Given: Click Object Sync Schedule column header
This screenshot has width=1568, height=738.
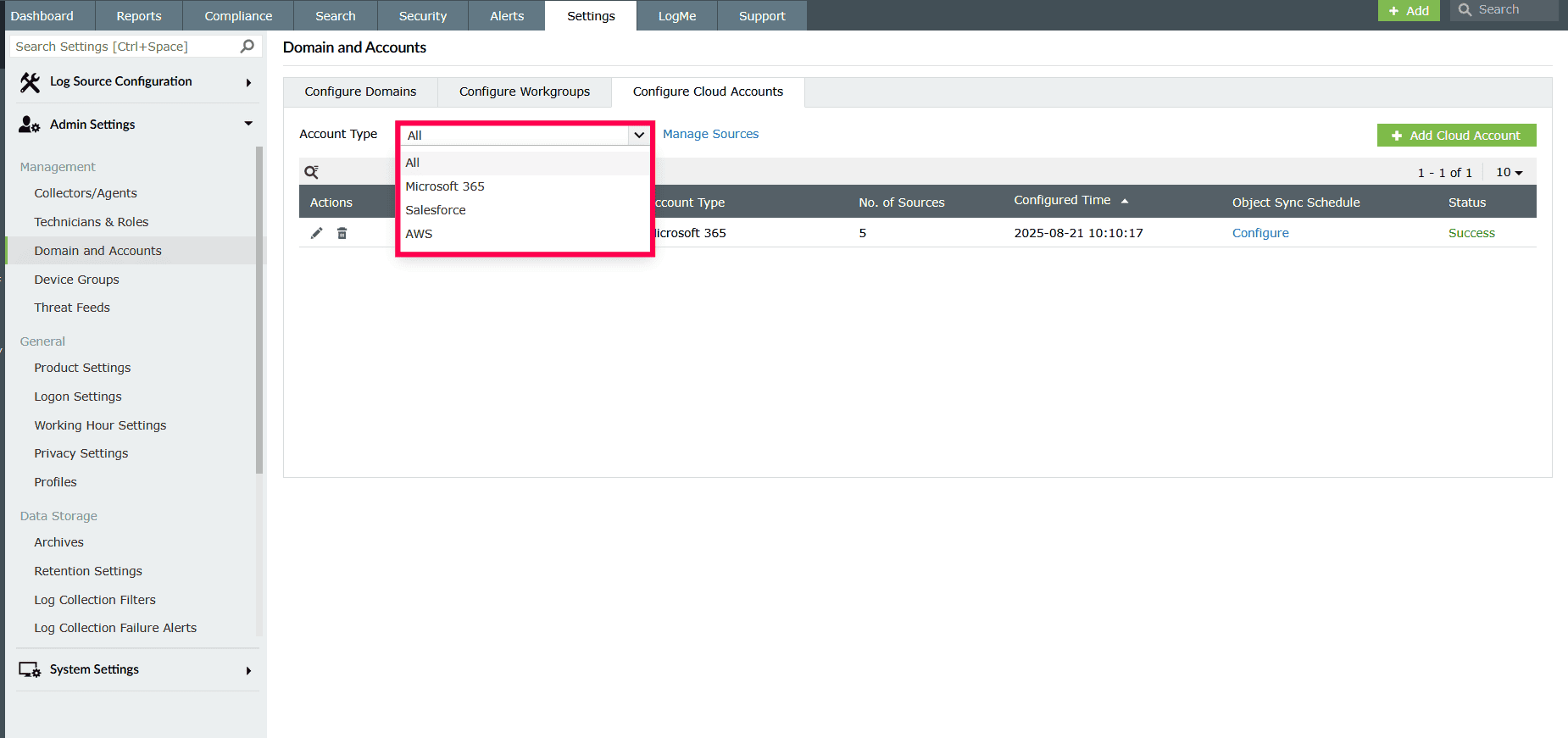Looking at the screenshot, I should pos(1296,203).
